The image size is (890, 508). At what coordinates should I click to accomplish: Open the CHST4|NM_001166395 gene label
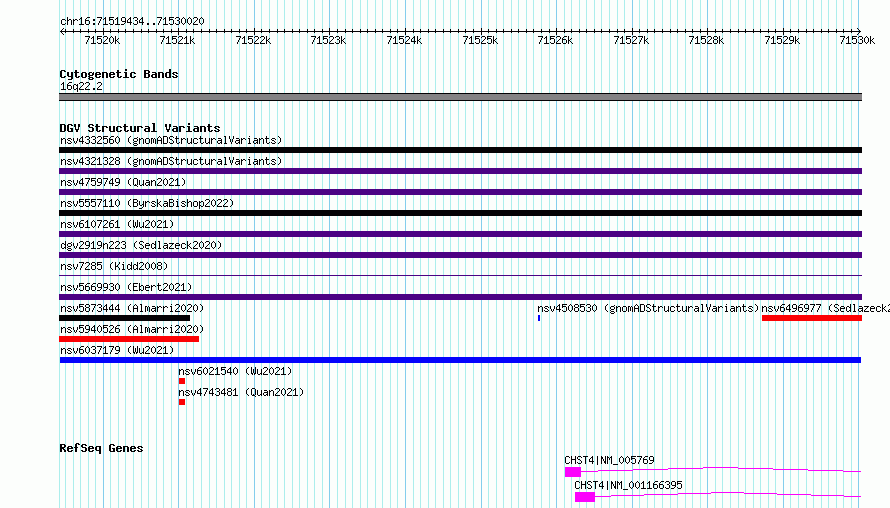pyautogui.click(x=628, y=485)
